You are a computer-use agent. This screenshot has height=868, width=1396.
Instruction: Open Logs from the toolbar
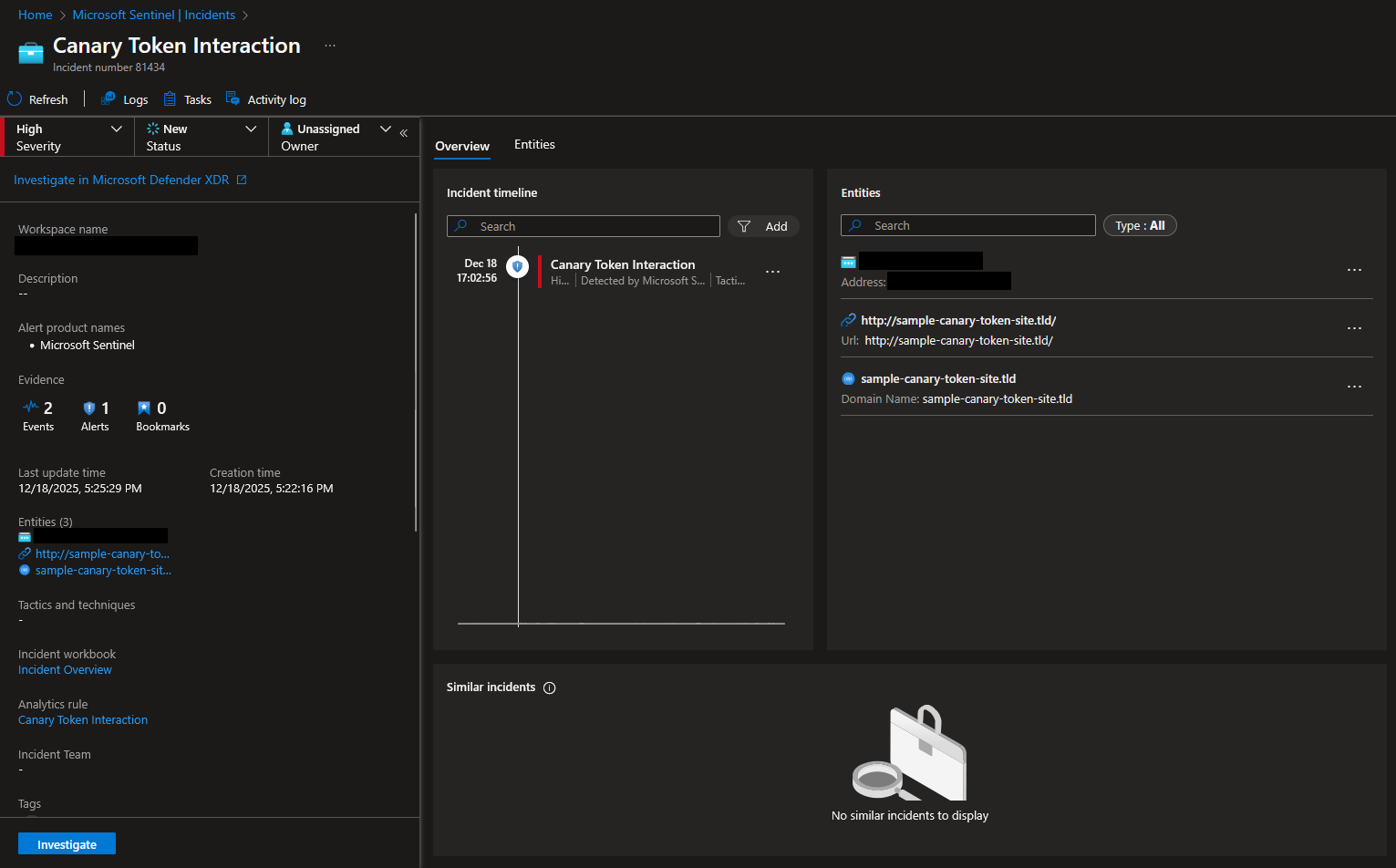click(125, 99)
